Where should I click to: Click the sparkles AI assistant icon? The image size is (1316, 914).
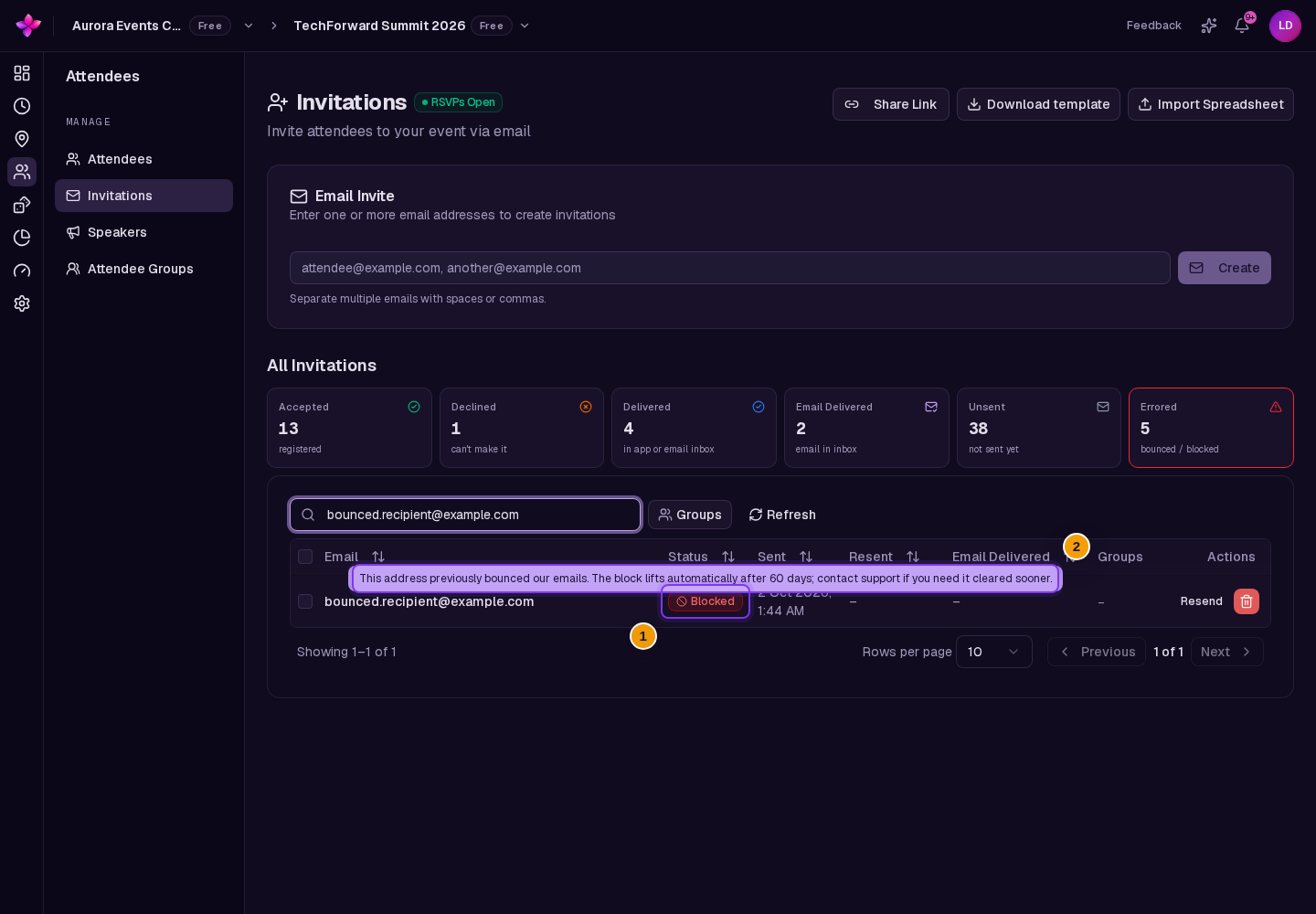click(x=1209, y=26)
